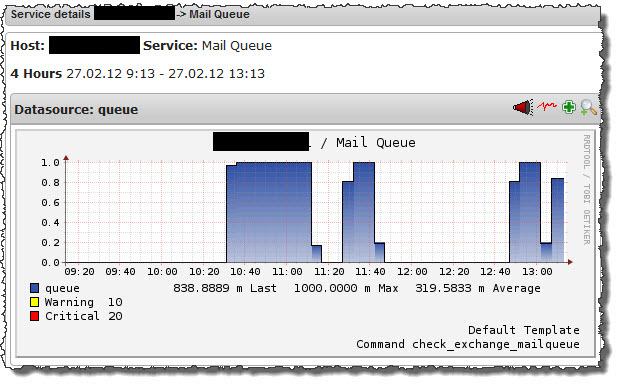Zoom in with the magnifying glass icon

tap(588, 107)
